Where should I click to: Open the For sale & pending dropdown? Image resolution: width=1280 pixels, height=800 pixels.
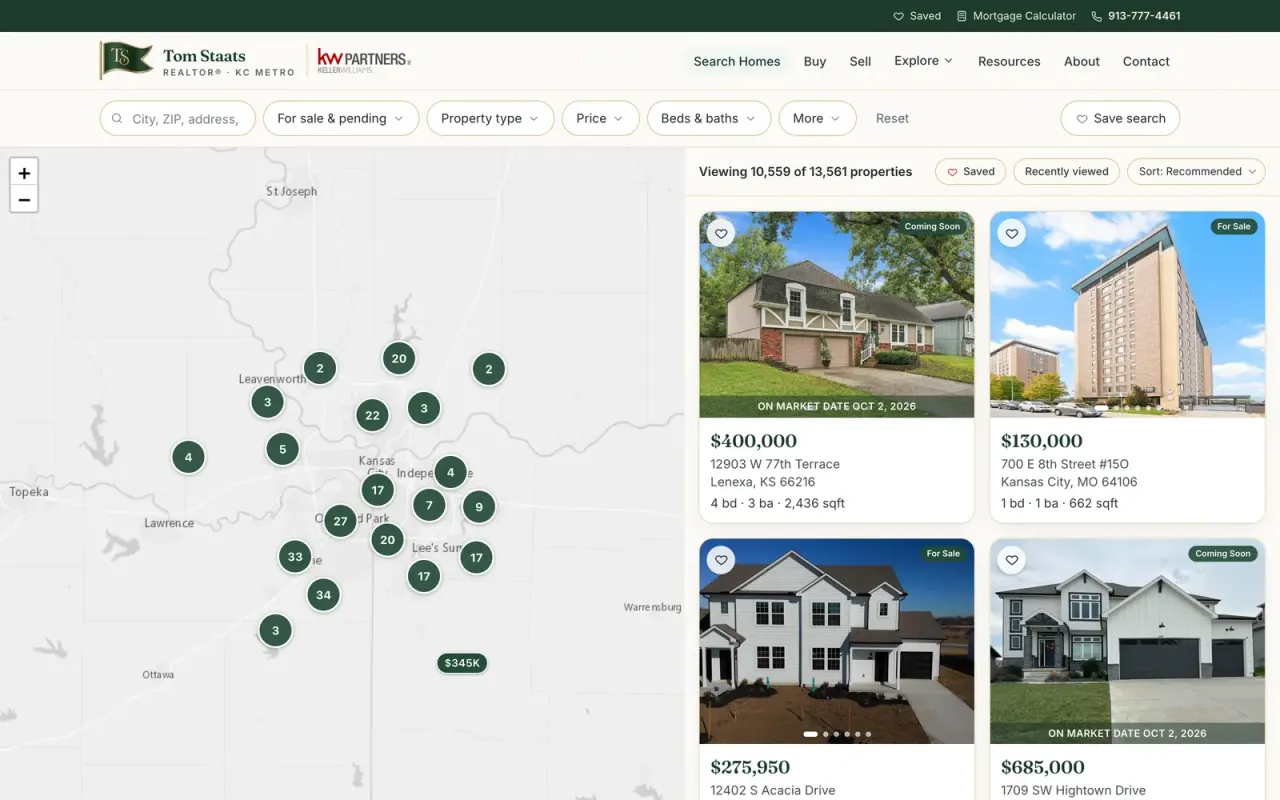341,118
